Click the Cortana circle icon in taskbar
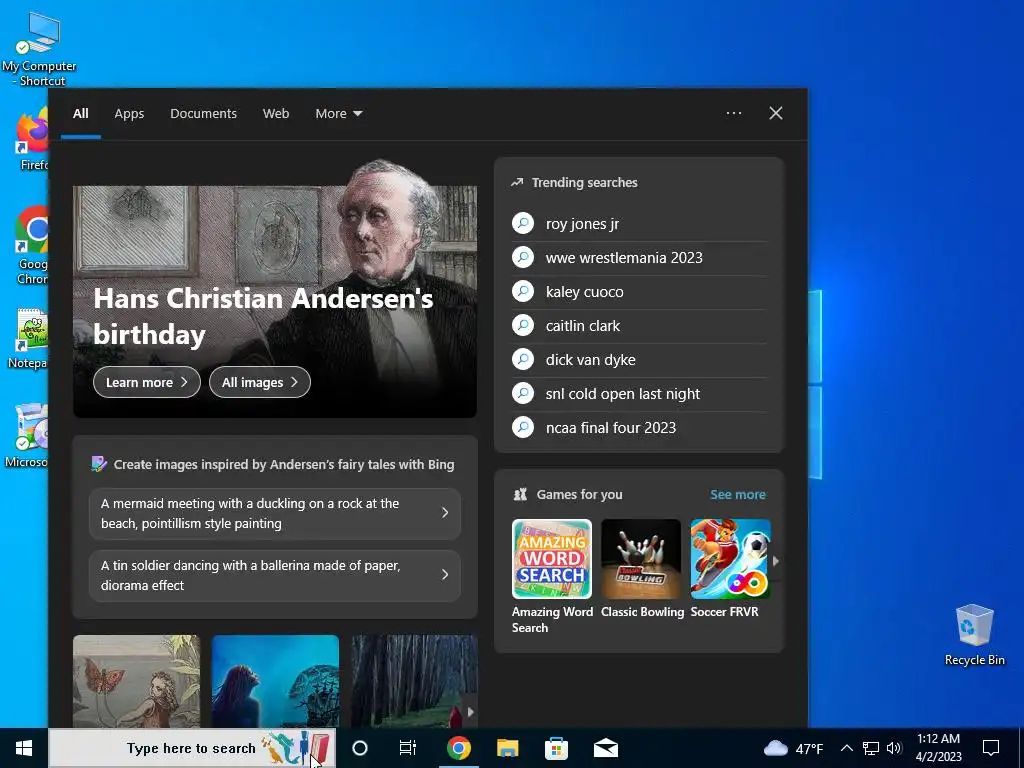Image resolution: width=1024 pixels, height=768 pixels. (360, 748)
